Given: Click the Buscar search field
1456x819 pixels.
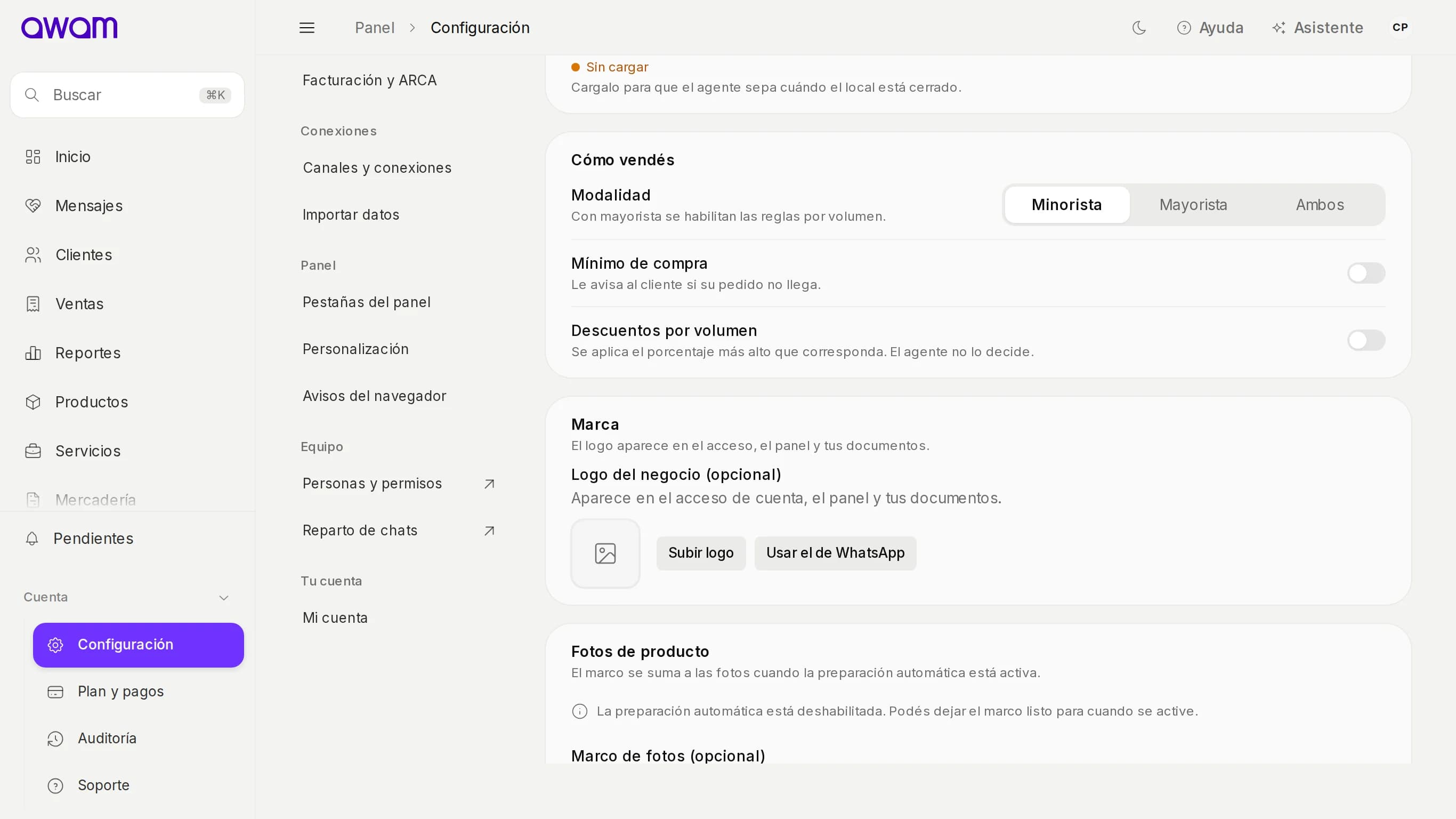Looking at the screenshot, I should pos(127,95).
